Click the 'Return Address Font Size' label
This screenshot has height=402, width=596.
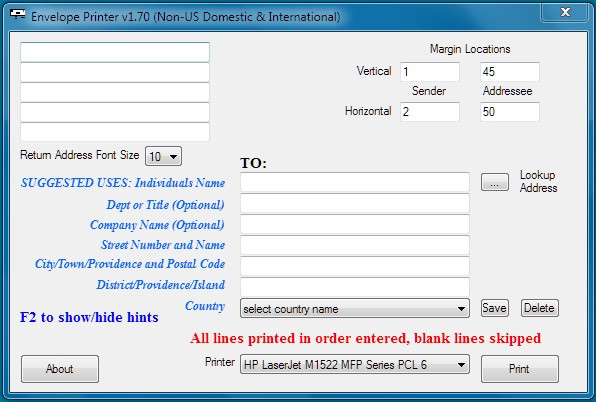pos(79,155)
